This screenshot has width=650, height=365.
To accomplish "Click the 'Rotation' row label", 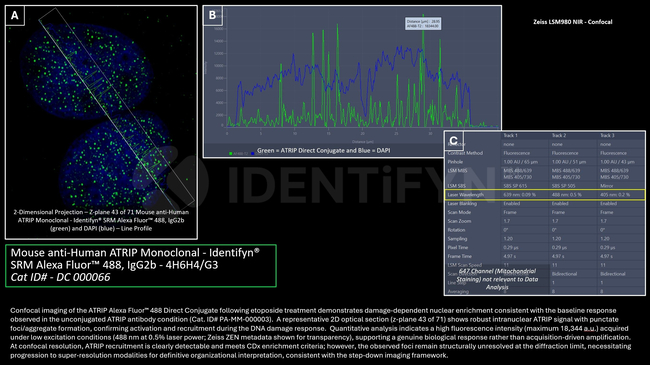I will point(456,230).
